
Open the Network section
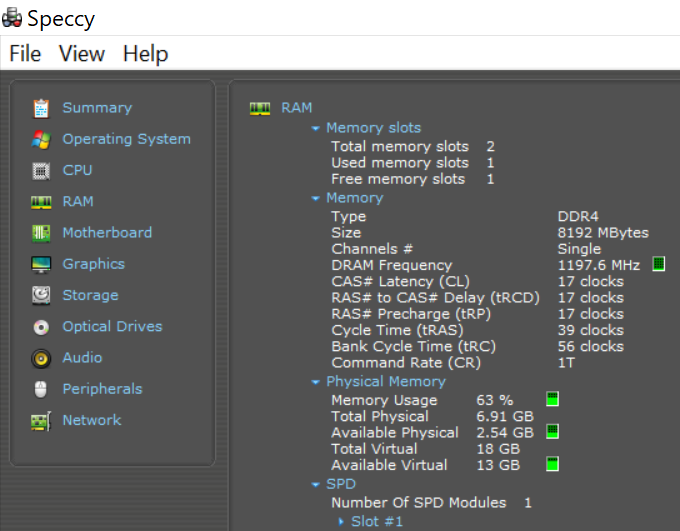(x=92, y=420)
